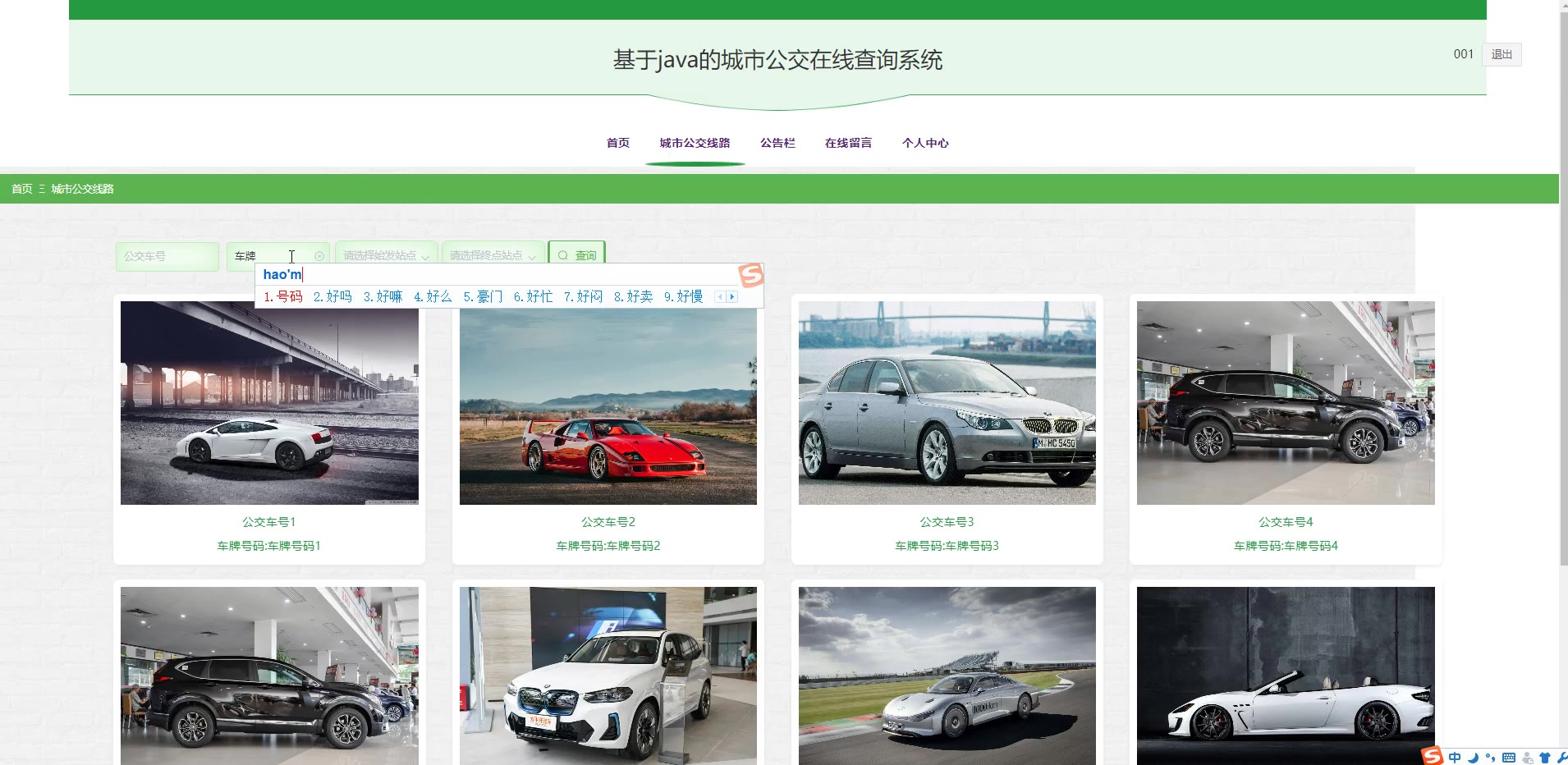Select candidate 1 号码
Viewport: 1568px width, 765px height.
[283, 297]
